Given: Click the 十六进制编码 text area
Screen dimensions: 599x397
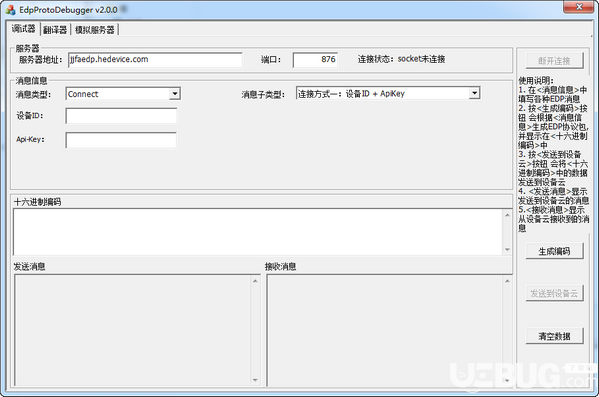Looking at the screenshot, I should 258,232.
